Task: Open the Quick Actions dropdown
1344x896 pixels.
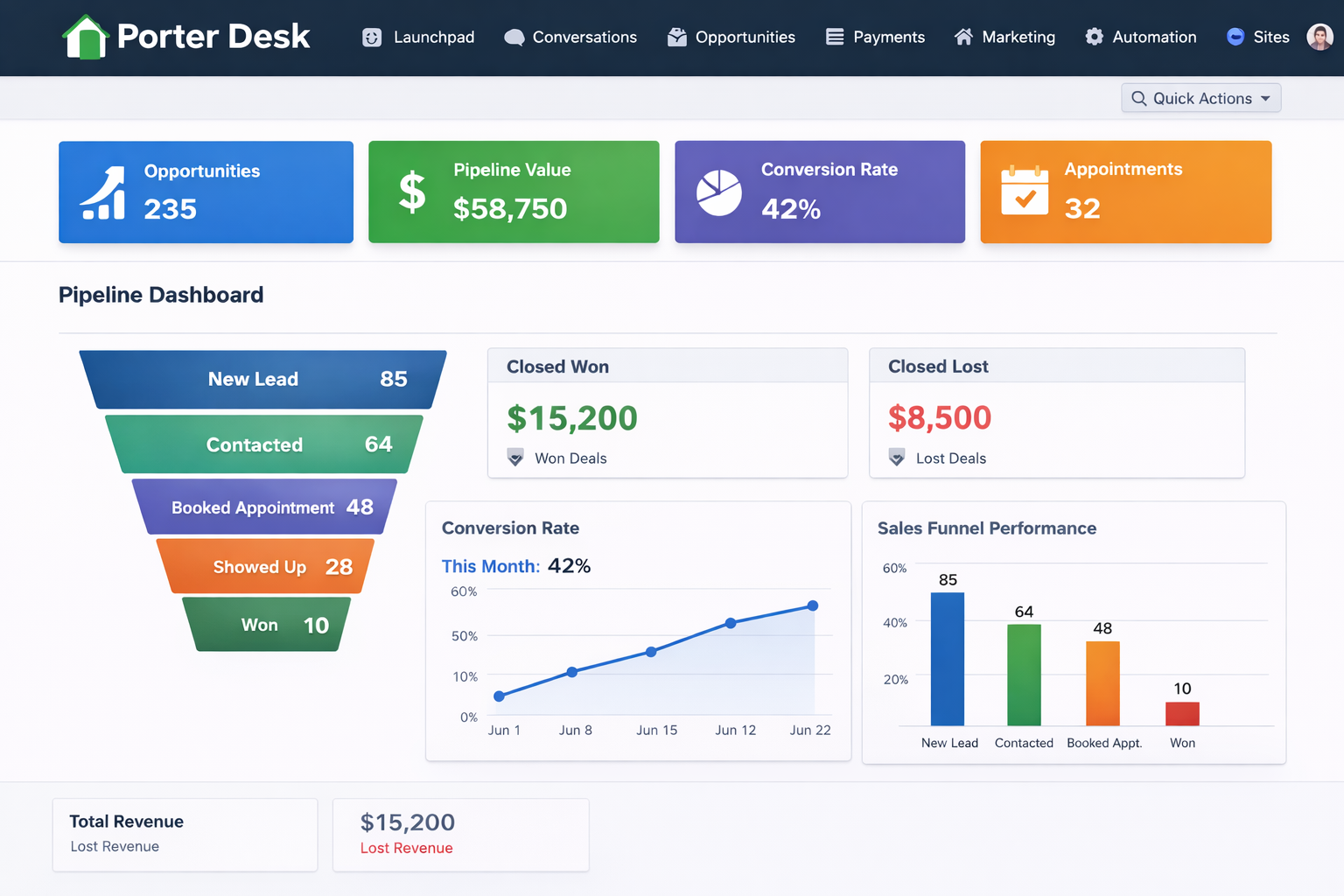Action: coord(1200,98)
